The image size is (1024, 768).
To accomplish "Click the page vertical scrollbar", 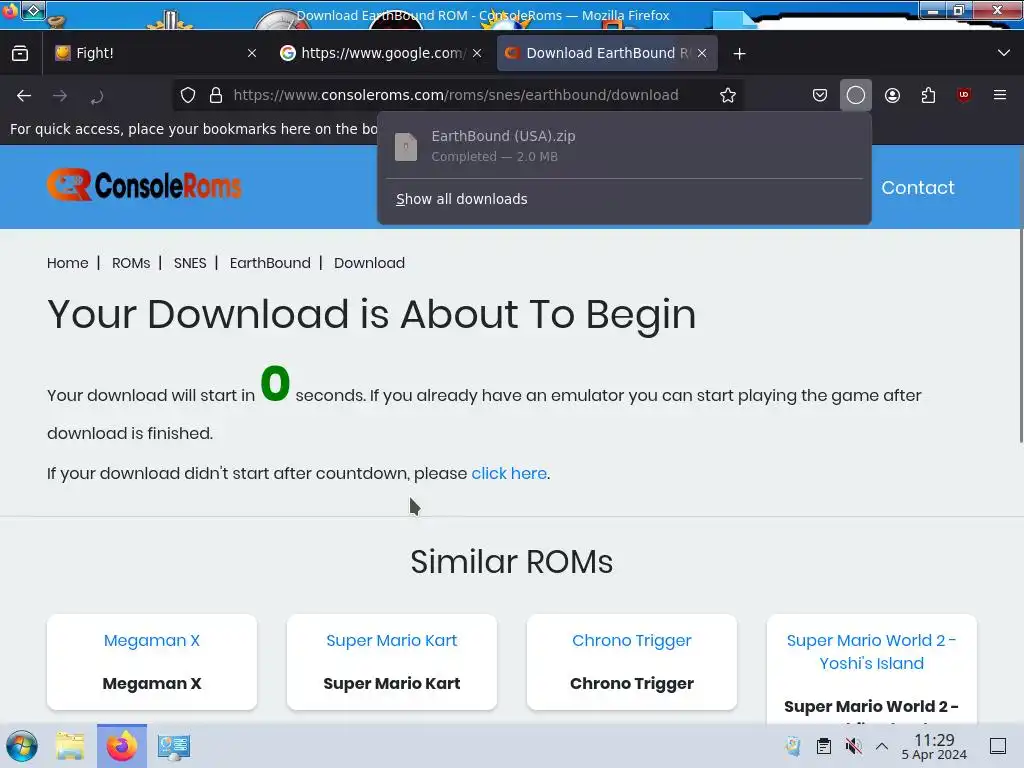I will tap(1021, 294).
